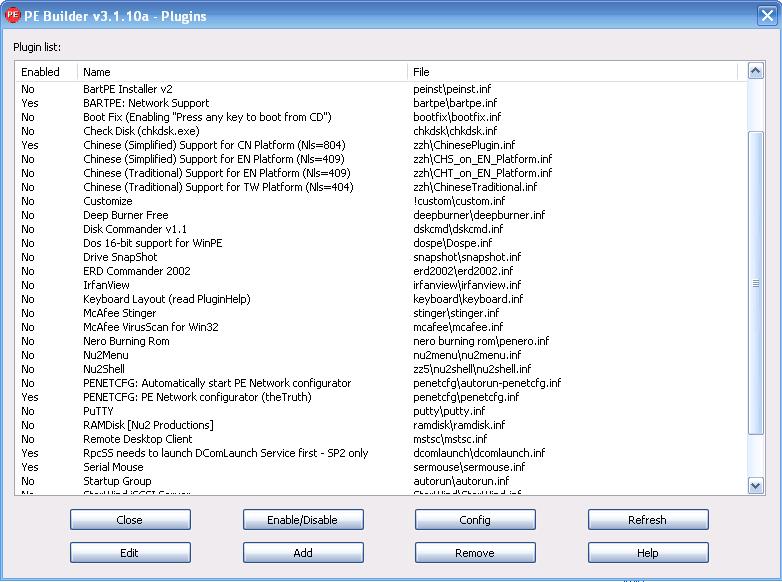The image size is (782, 582).
Task: Sort by the Name column header
Action: pyautogui.click(x=242, y=72)
